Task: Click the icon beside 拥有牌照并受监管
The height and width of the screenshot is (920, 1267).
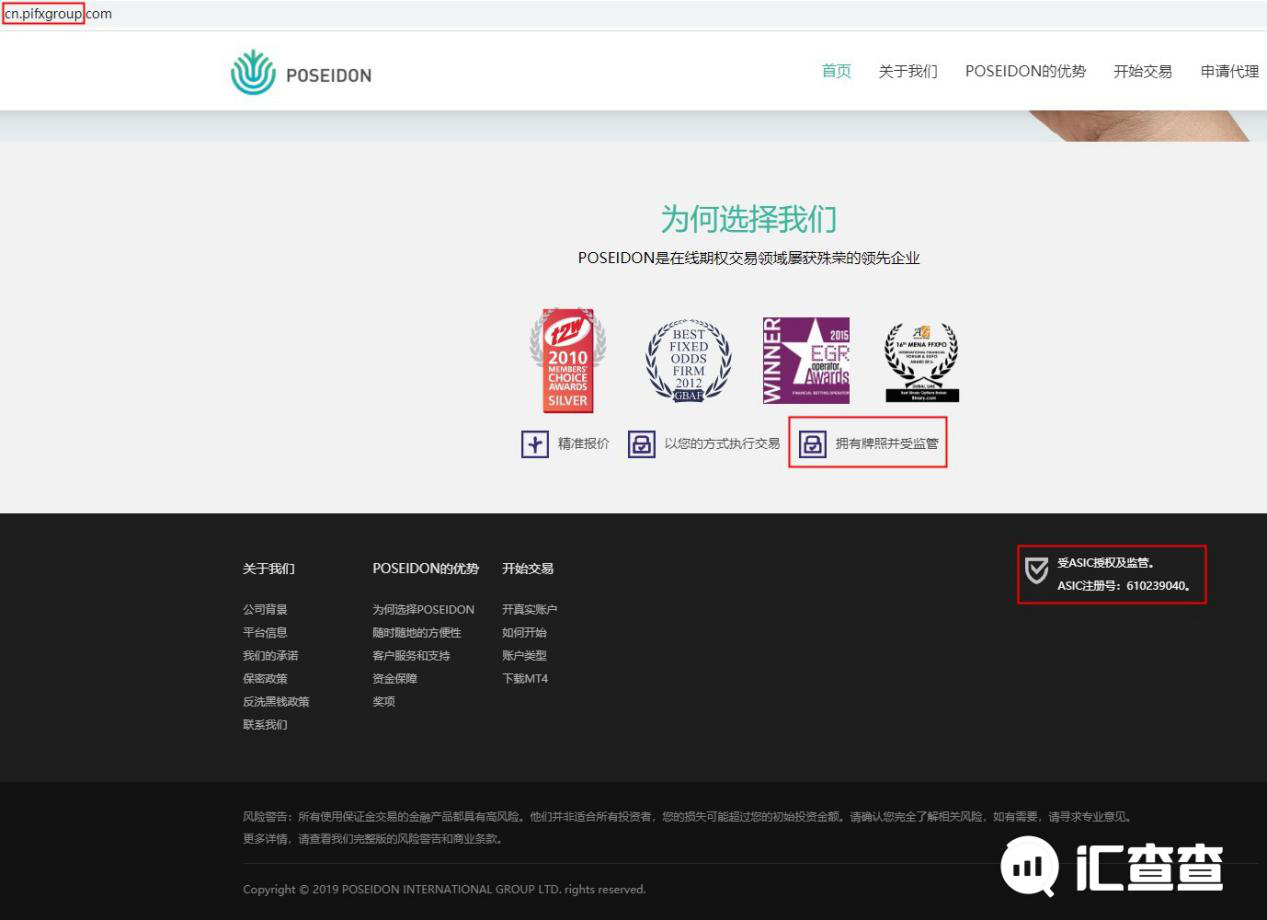Action: point(813,444)
